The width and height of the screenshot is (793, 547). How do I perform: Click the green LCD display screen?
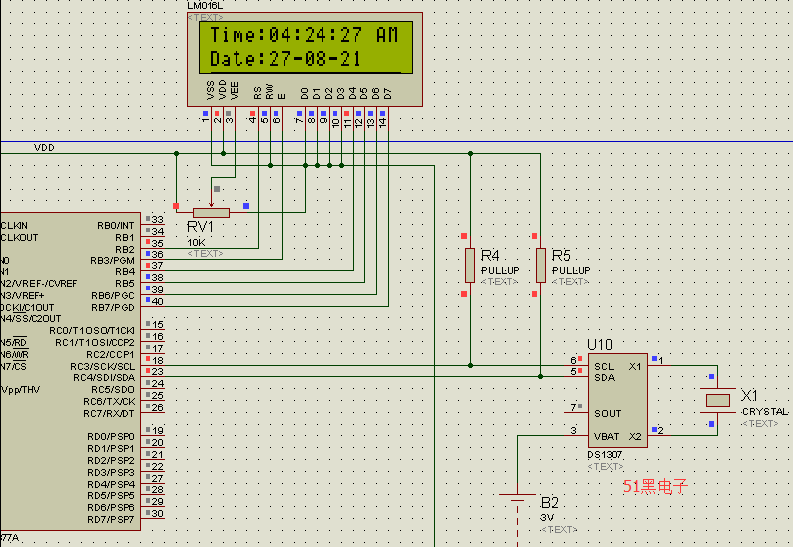[305, 47]
